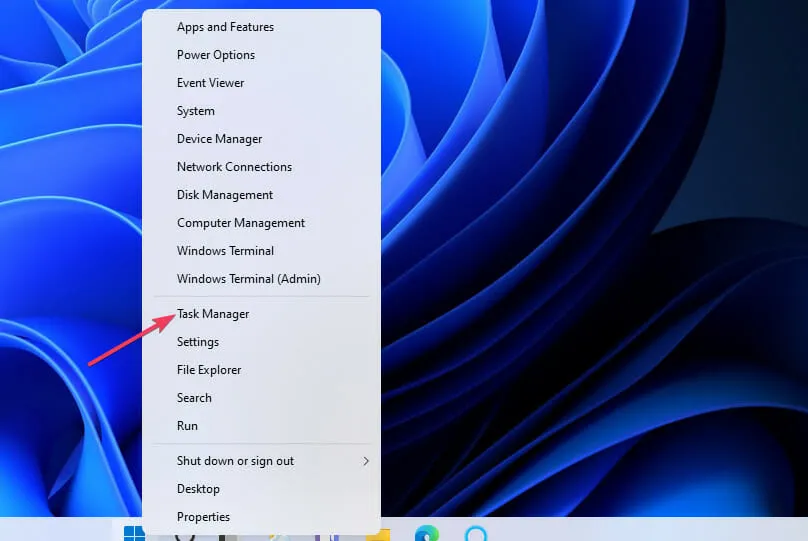Launch Computer Management
Screen dimensions: 808x541
coord(241,223)
